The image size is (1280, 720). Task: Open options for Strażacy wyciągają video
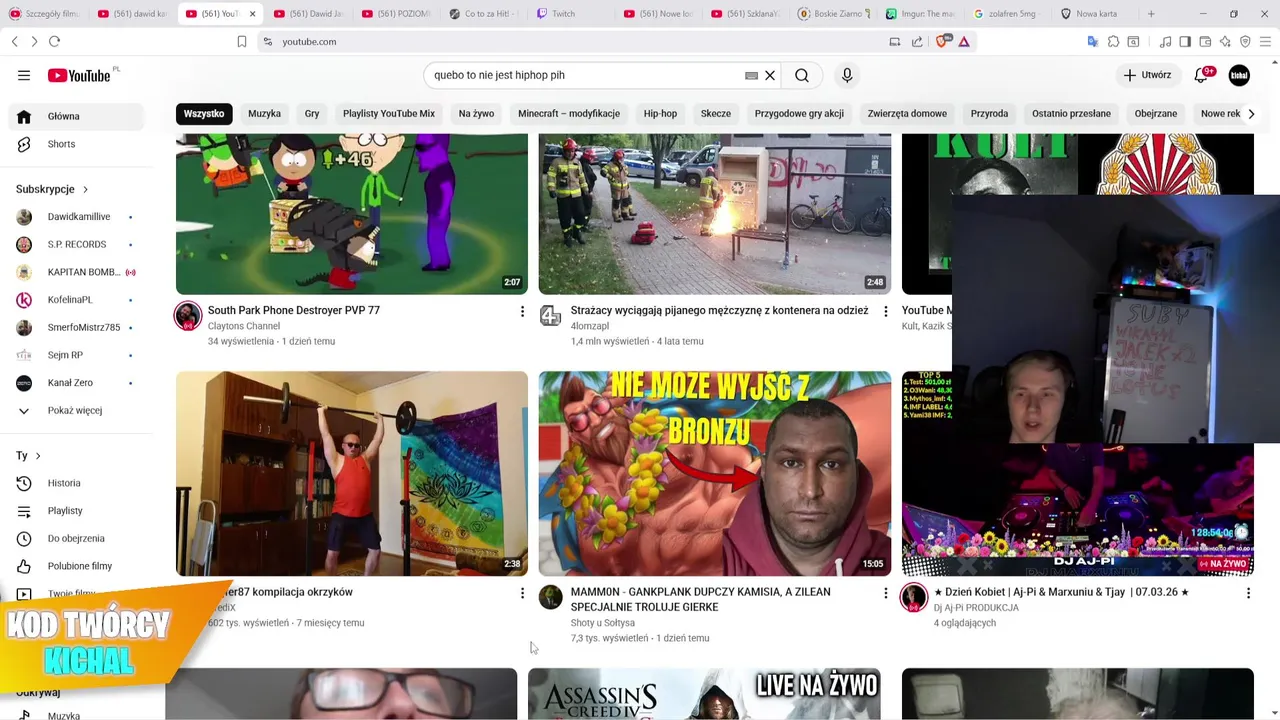(x=884, y=312)
